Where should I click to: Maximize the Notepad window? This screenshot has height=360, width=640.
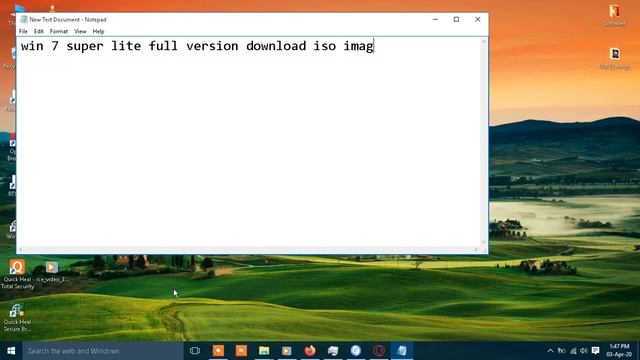[456, 19]
